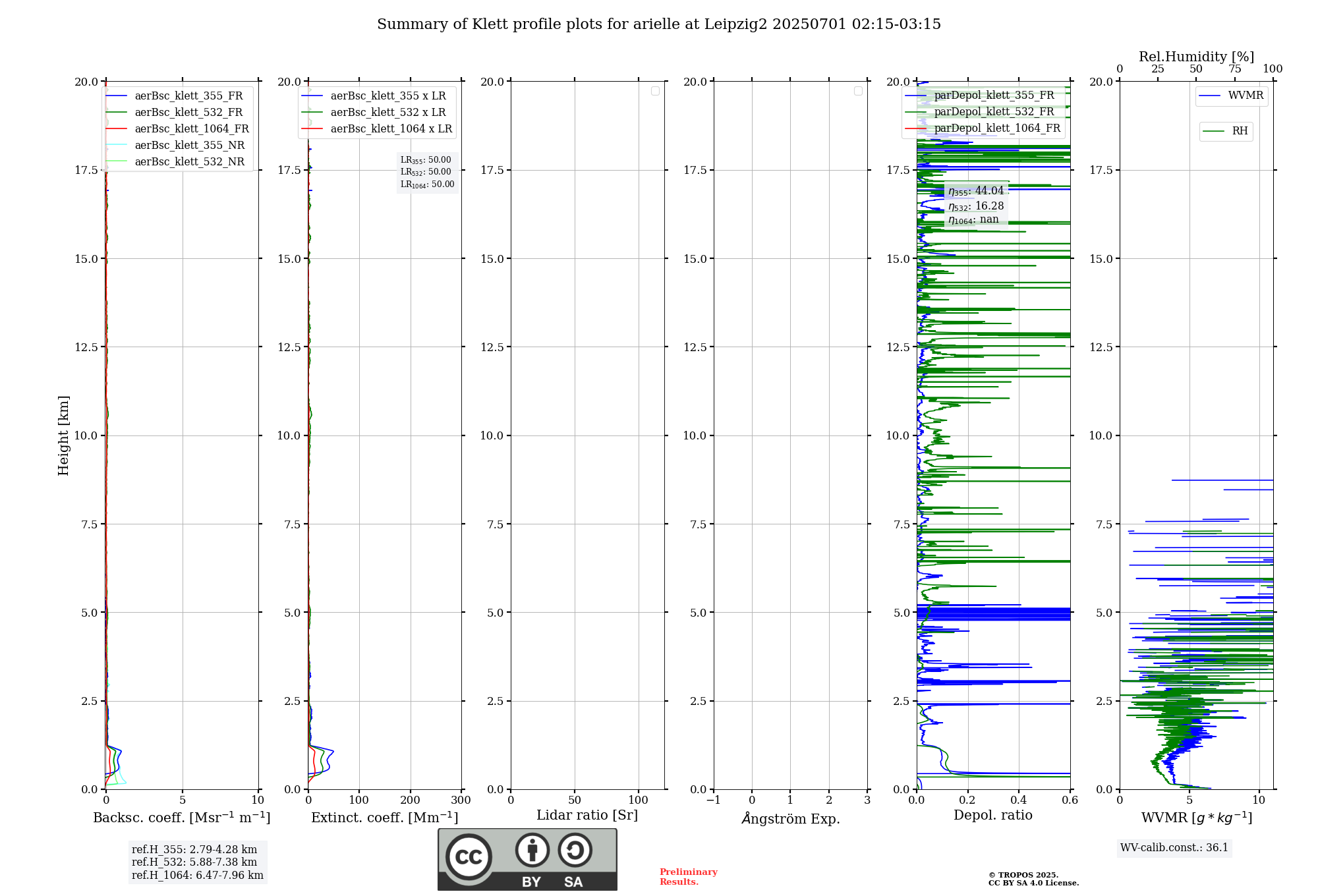Screen dimensions: 1318x896
Task: Click the blue depolarization band at 5.0 km
Action: pos(994,613)
